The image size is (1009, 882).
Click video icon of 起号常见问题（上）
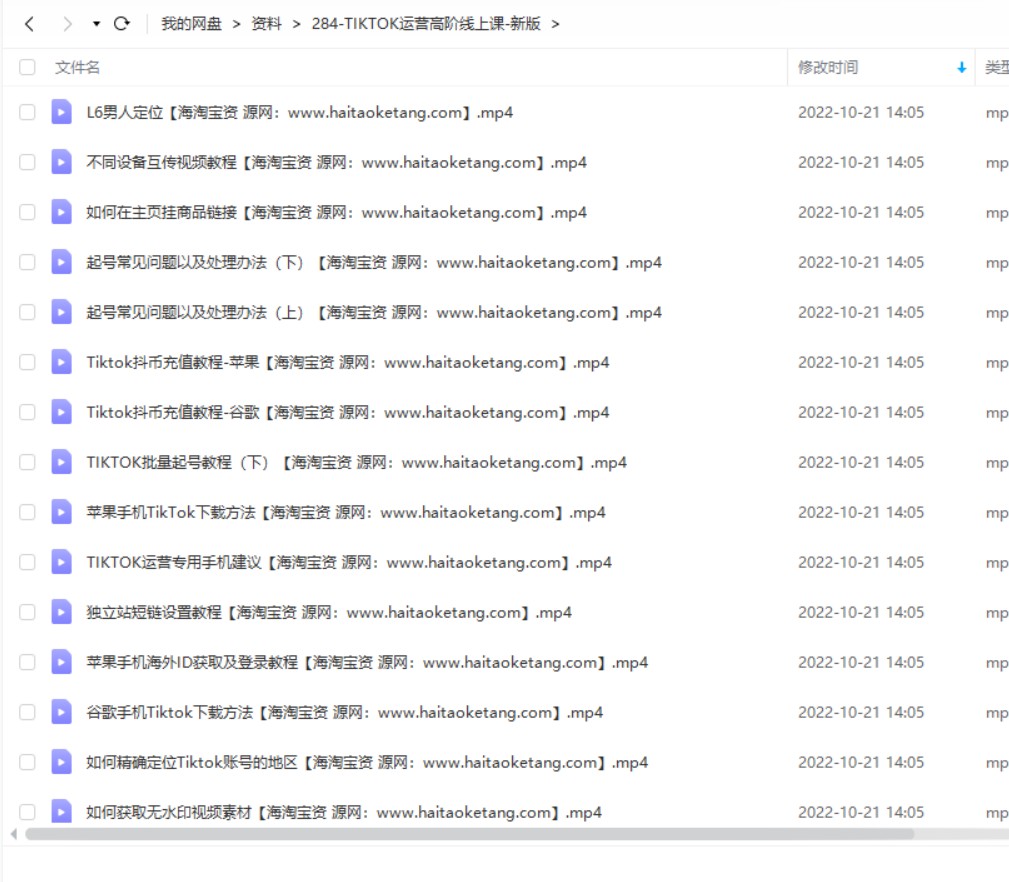pyautogui.click(x=61, y=312)
